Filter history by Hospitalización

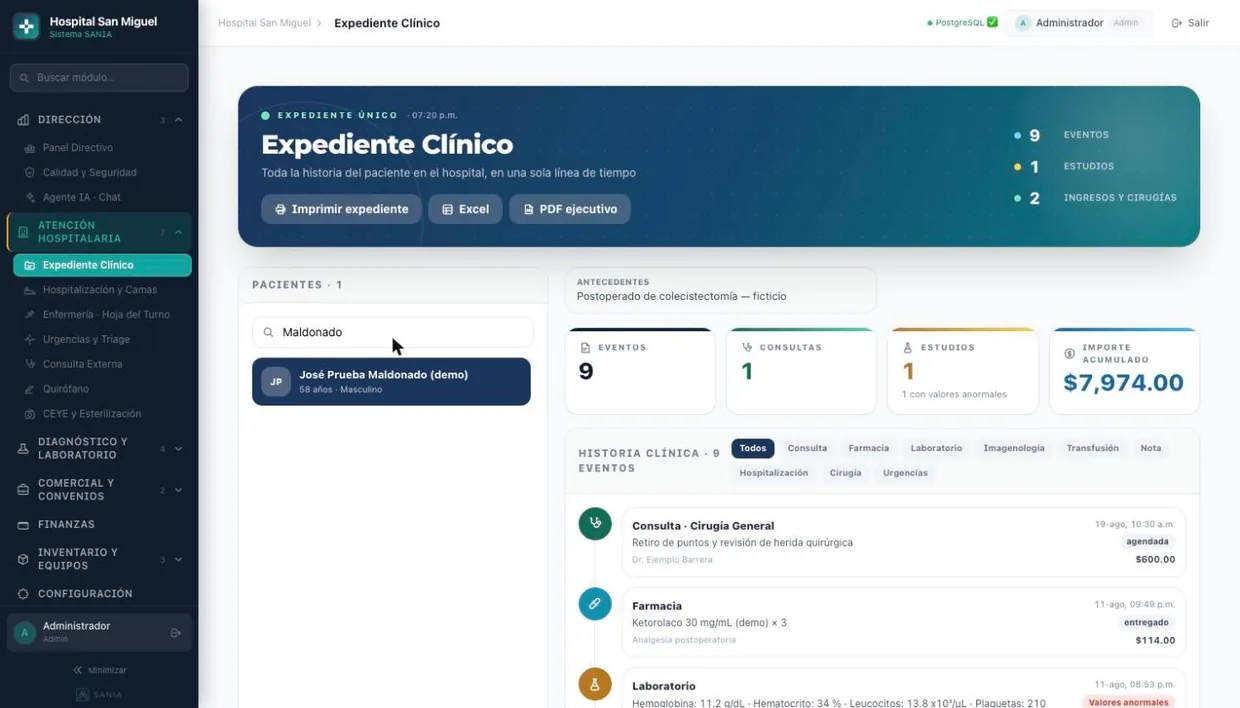(x=774, y=473)
